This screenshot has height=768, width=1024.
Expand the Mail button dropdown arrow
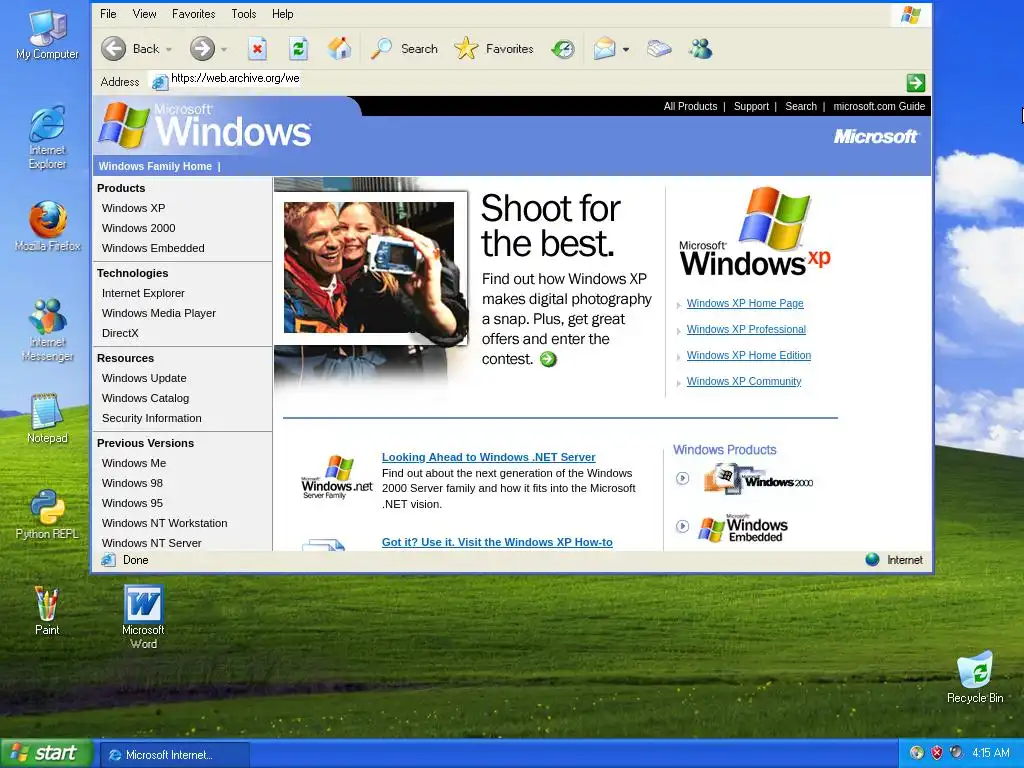[x=626, y=49]
